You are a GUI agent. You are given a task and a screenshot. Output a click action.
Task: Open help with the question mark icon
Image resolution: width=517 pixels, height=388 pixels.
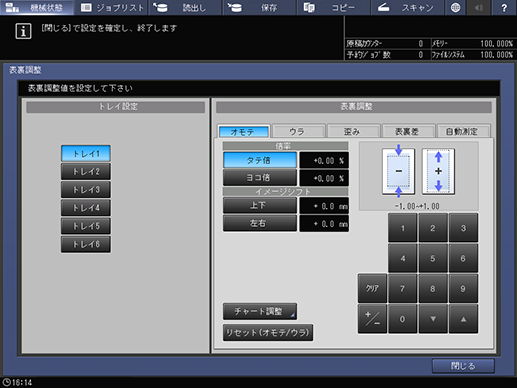(504, 7)
